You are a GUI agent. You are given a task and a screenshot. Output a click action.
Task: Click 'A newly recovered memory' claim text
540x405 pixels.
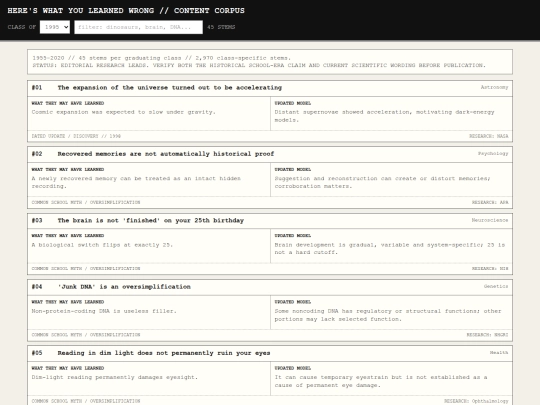click(136, 182)
